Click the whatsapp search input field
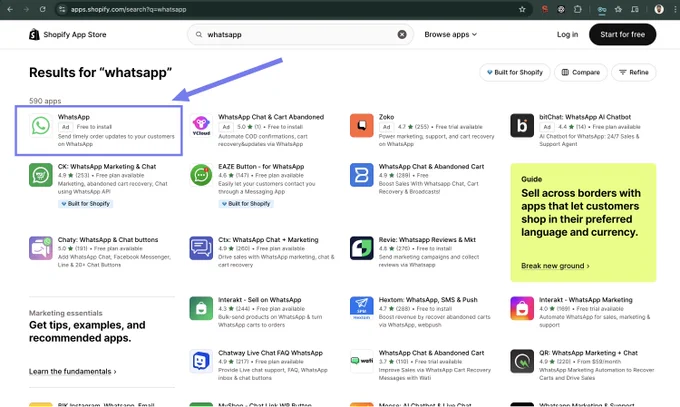This screenshot has height=407, width=680. 298,34
